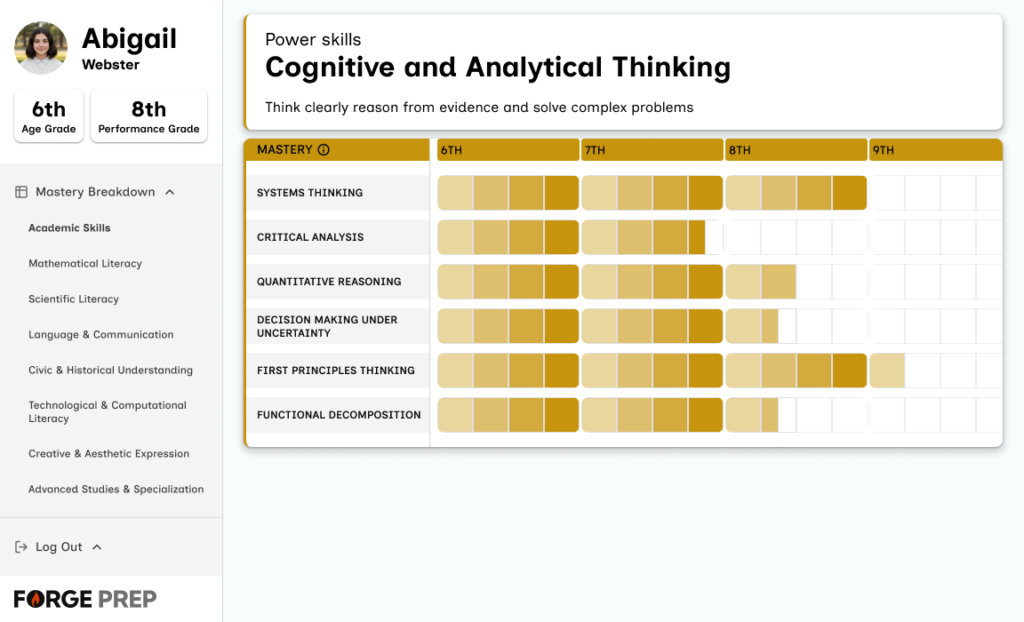Click the Mastery info icon
This screenshot has width=1024, height=622.
pyautogui.click(x=323, y=150)
